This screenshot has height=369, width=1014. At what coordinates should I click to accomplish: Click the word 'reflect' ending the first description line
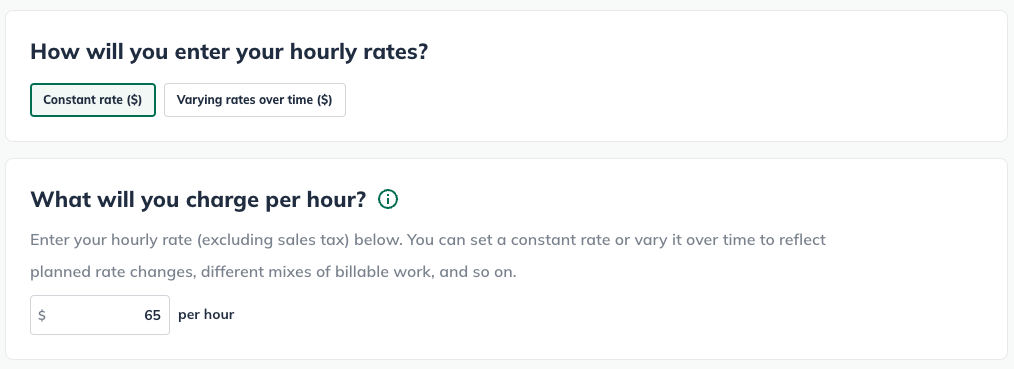[x=802, y=240]
